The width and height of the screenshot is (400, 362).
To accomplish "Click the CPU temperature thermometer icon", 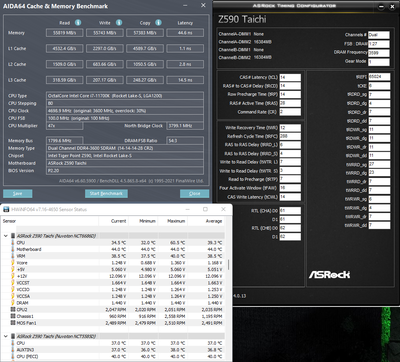I will [13, 243].
